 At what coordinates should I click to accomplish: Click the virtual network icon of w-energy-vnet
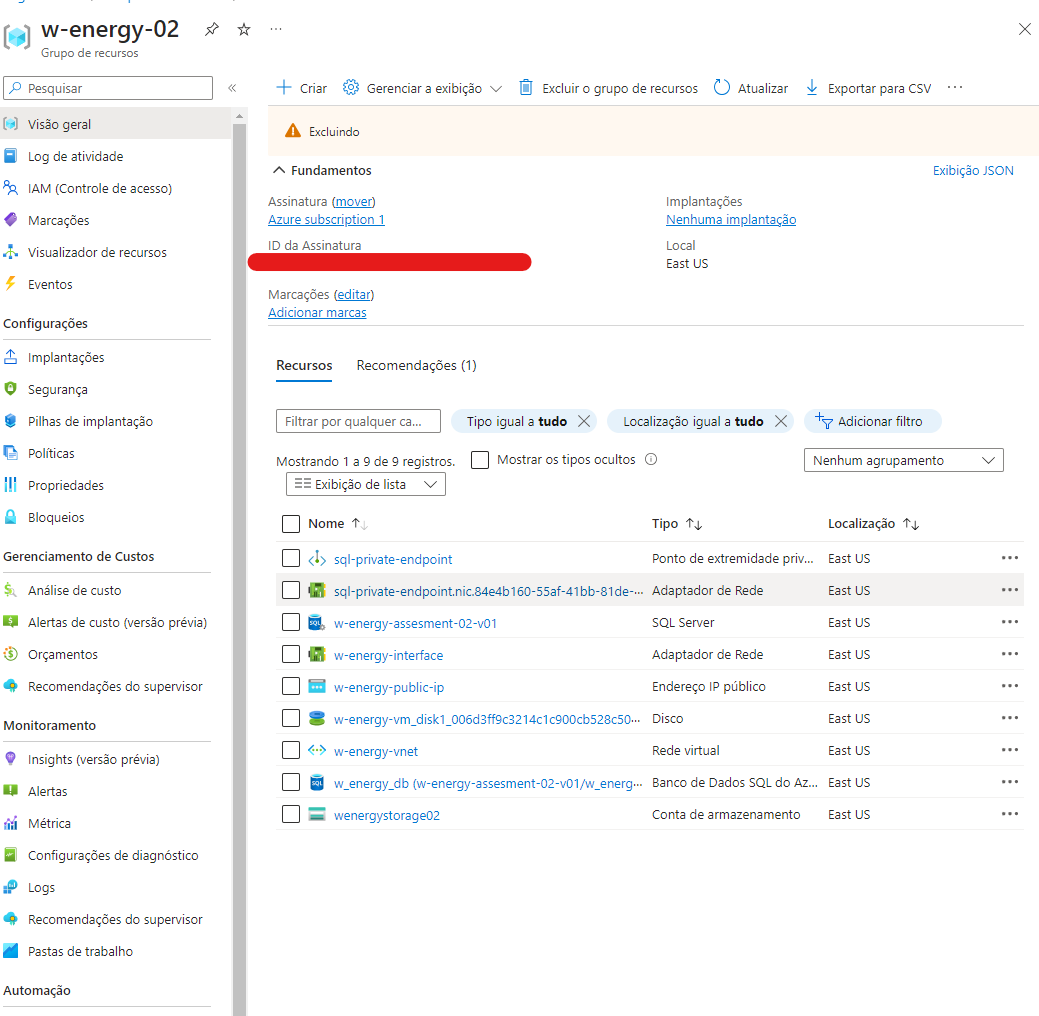(x=317, y=750)
